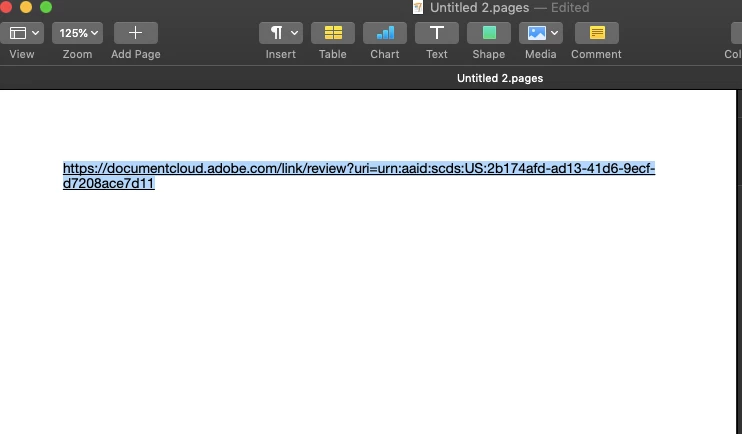
Task: Open the View sidebar options button
Action: [x=18, y=33]
